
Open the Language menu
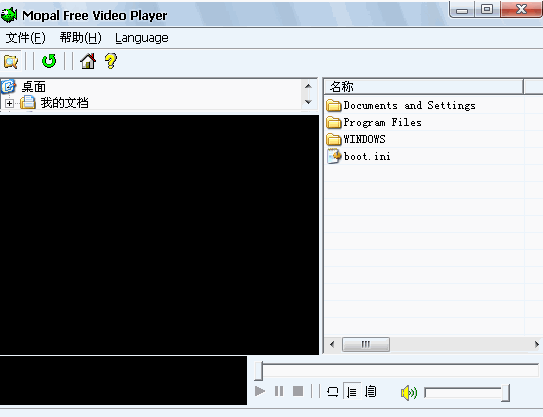[x=142, y=38]
